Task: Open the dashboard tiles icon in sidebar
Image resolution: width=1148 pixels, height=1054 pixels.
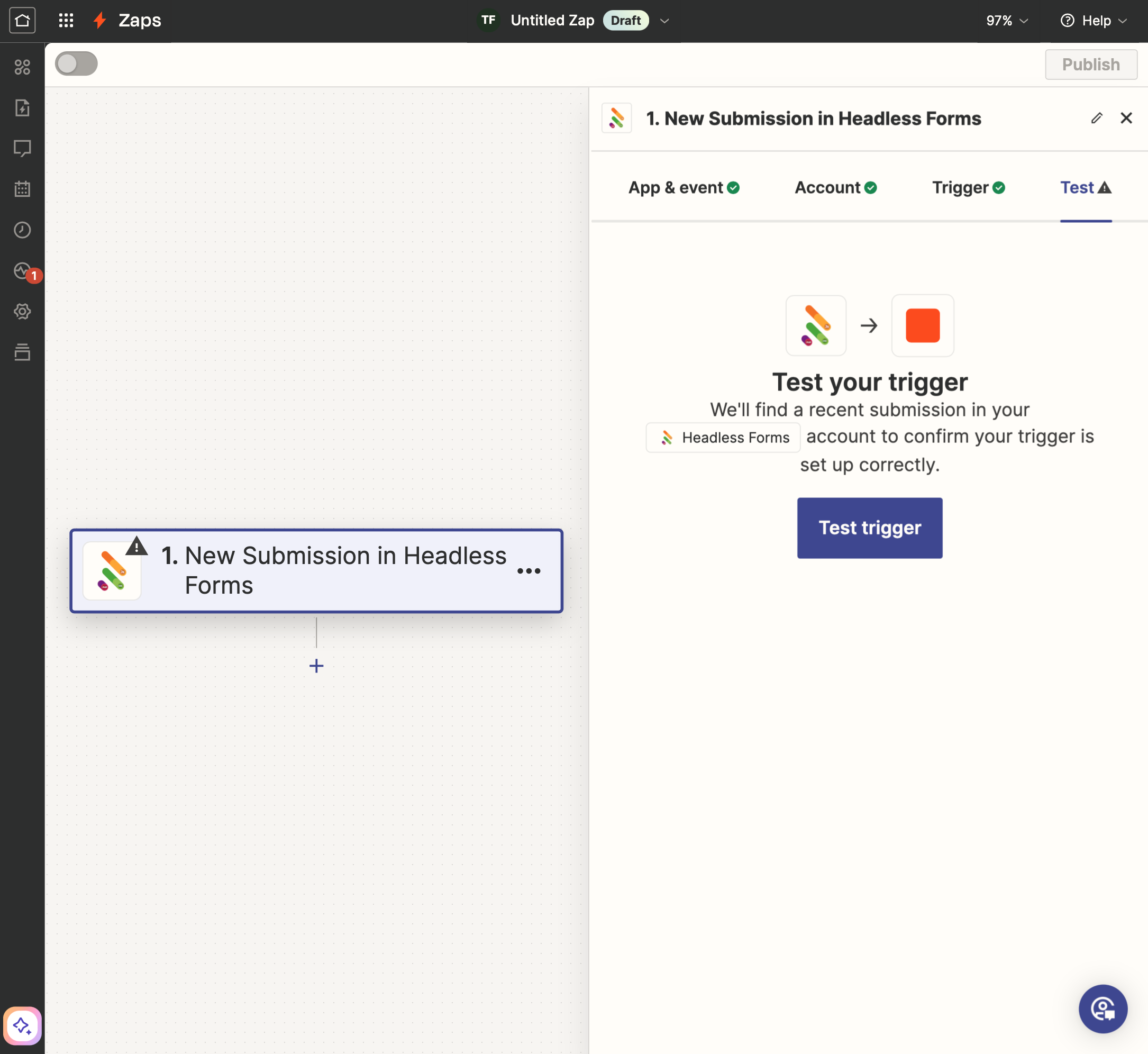Action: coord(22,67)
